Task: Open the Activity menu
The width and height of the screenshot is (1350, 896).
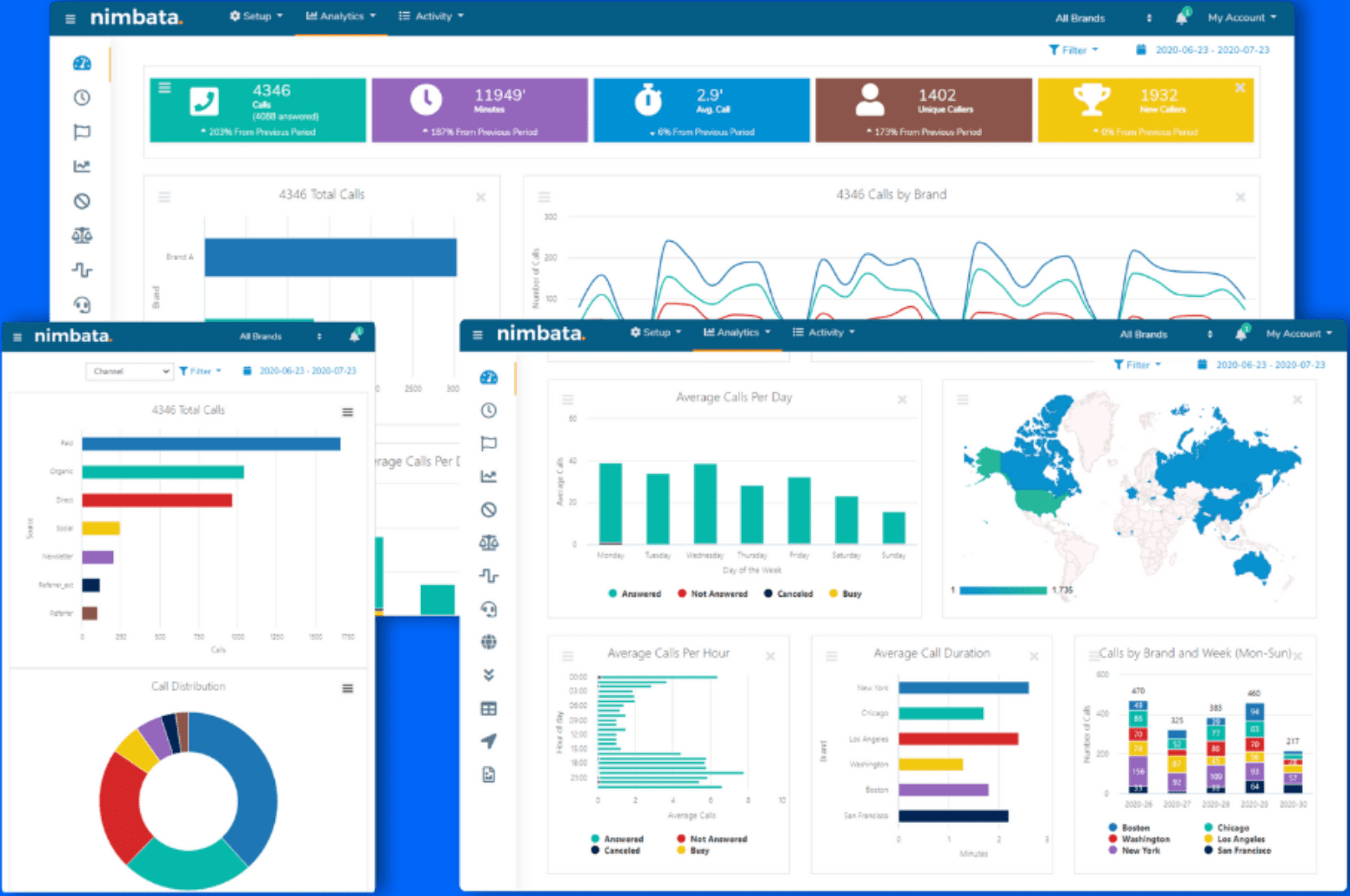Action: click(824, 331)
